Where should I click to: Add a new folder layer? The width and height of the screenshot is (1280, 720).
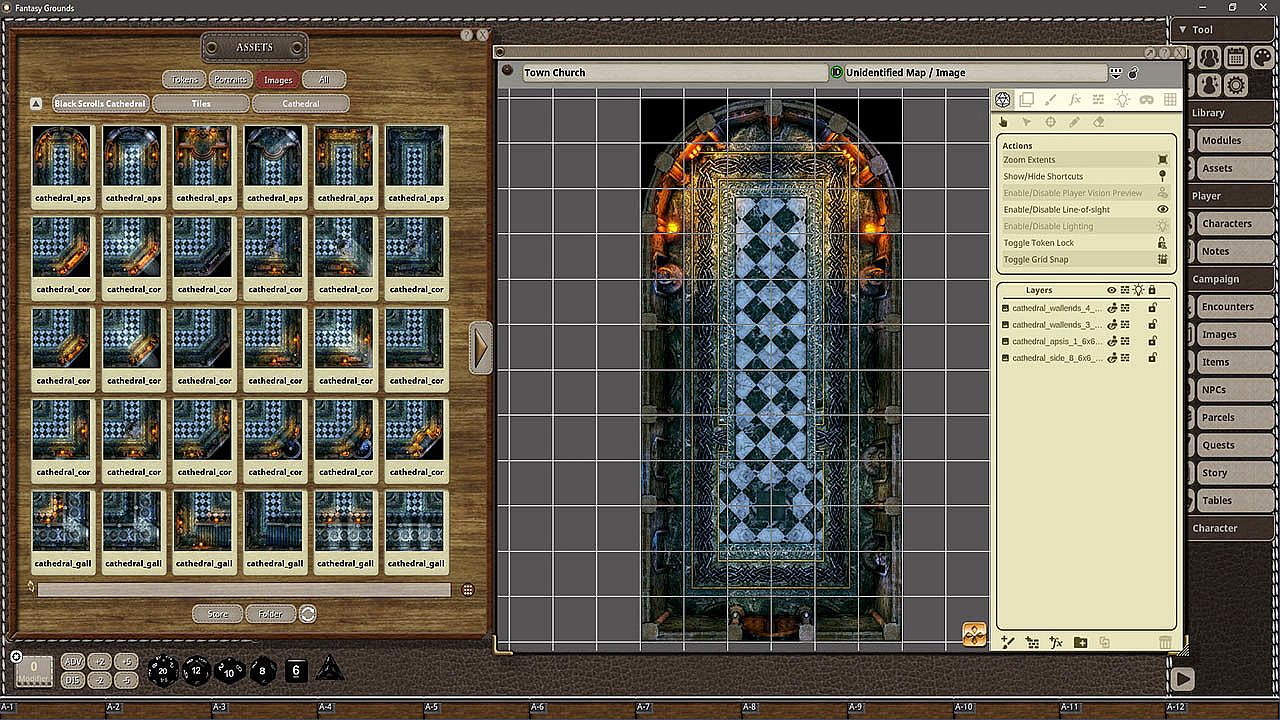tap(1080, 642)
